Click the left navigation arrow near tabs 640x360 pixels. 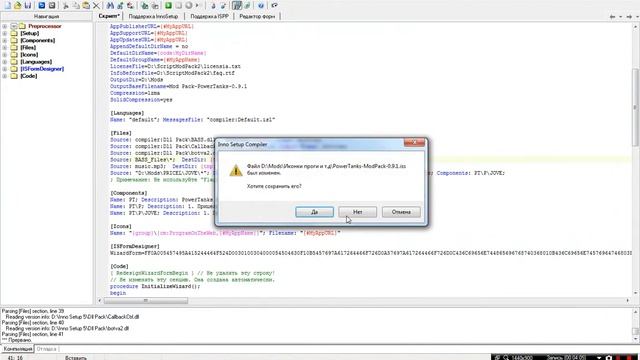click(612, 17)
